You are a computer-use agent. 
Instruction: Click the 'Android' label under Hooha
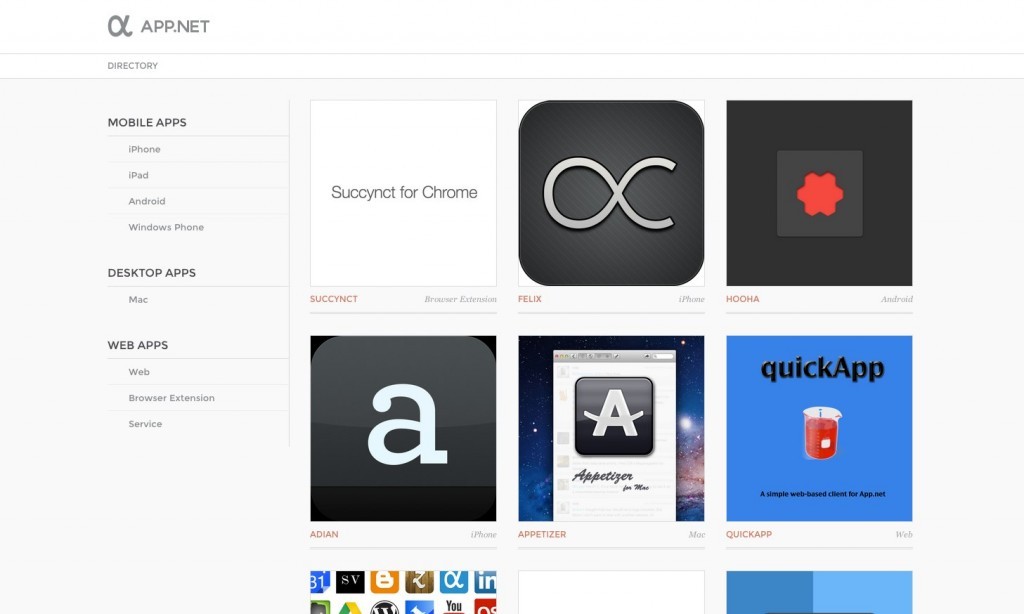[x=897, y=299]
